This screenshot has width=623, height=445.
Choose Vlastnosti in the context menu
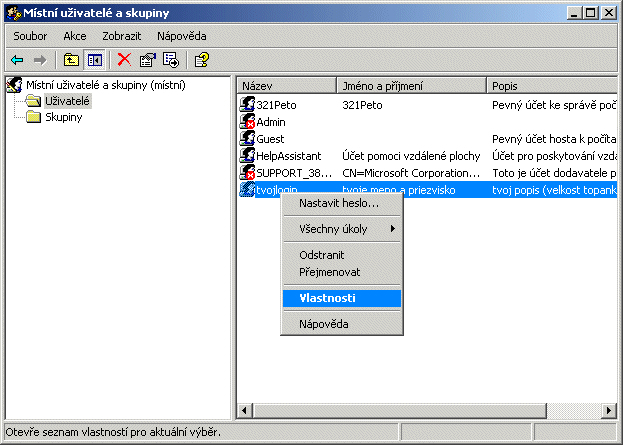pyautogui.click(x=326, y=298)
